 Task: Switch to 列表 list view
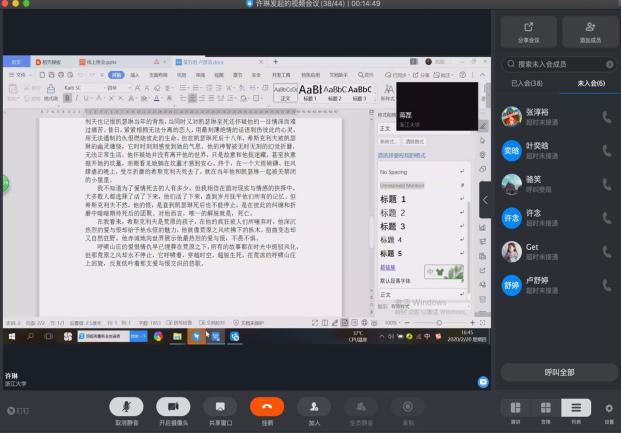[x=575, y=408]
